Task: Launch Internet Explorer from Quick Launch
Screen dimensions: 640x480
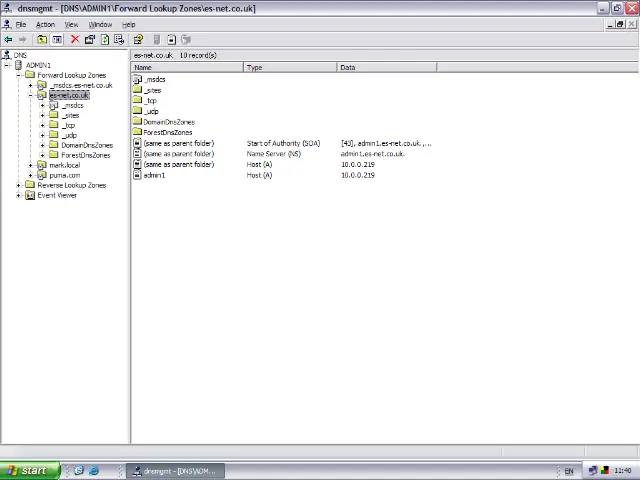Action: [94, 471]
